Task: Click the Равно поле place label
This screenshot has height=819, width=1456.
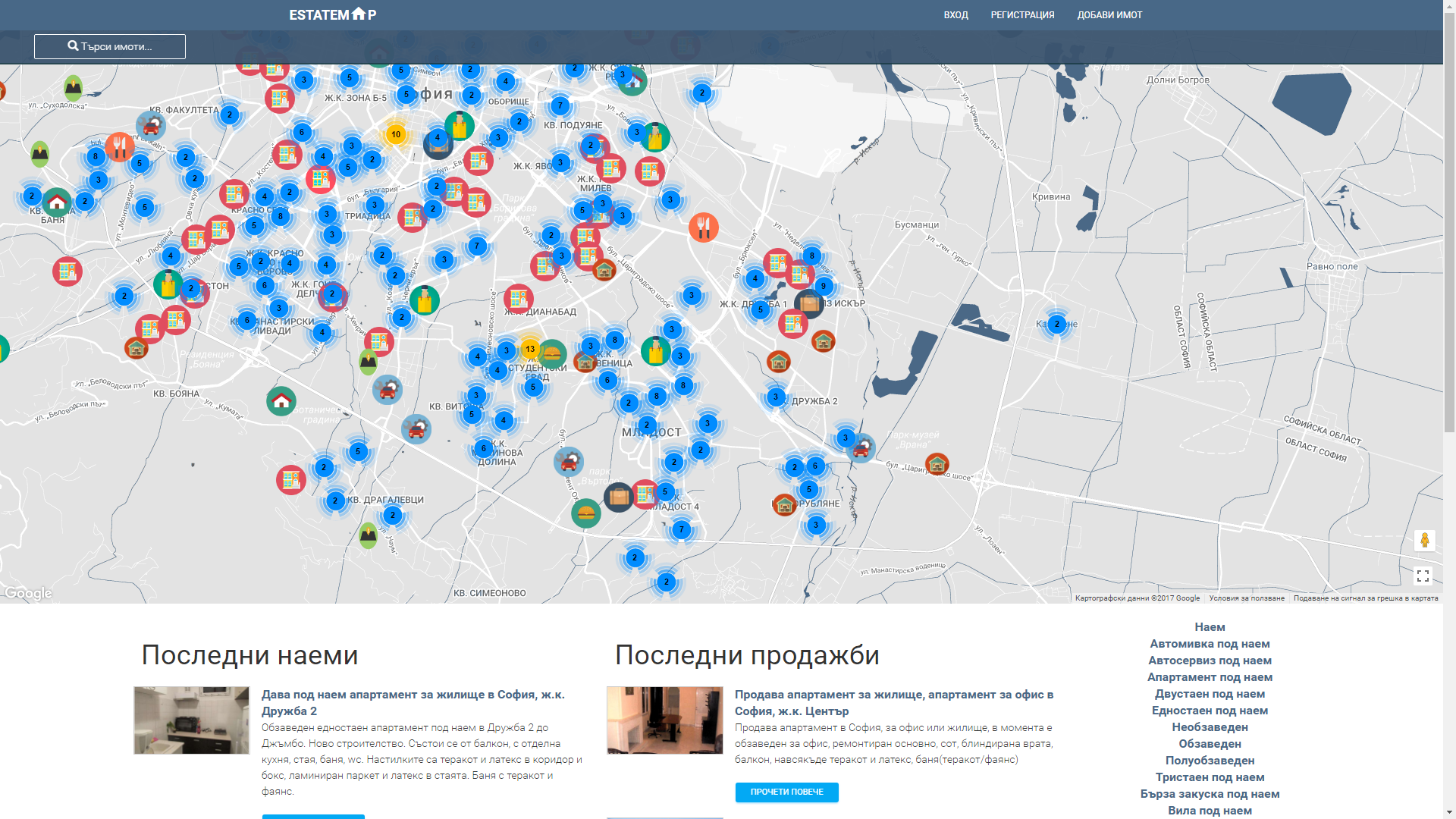Action: pos(1332,267)
